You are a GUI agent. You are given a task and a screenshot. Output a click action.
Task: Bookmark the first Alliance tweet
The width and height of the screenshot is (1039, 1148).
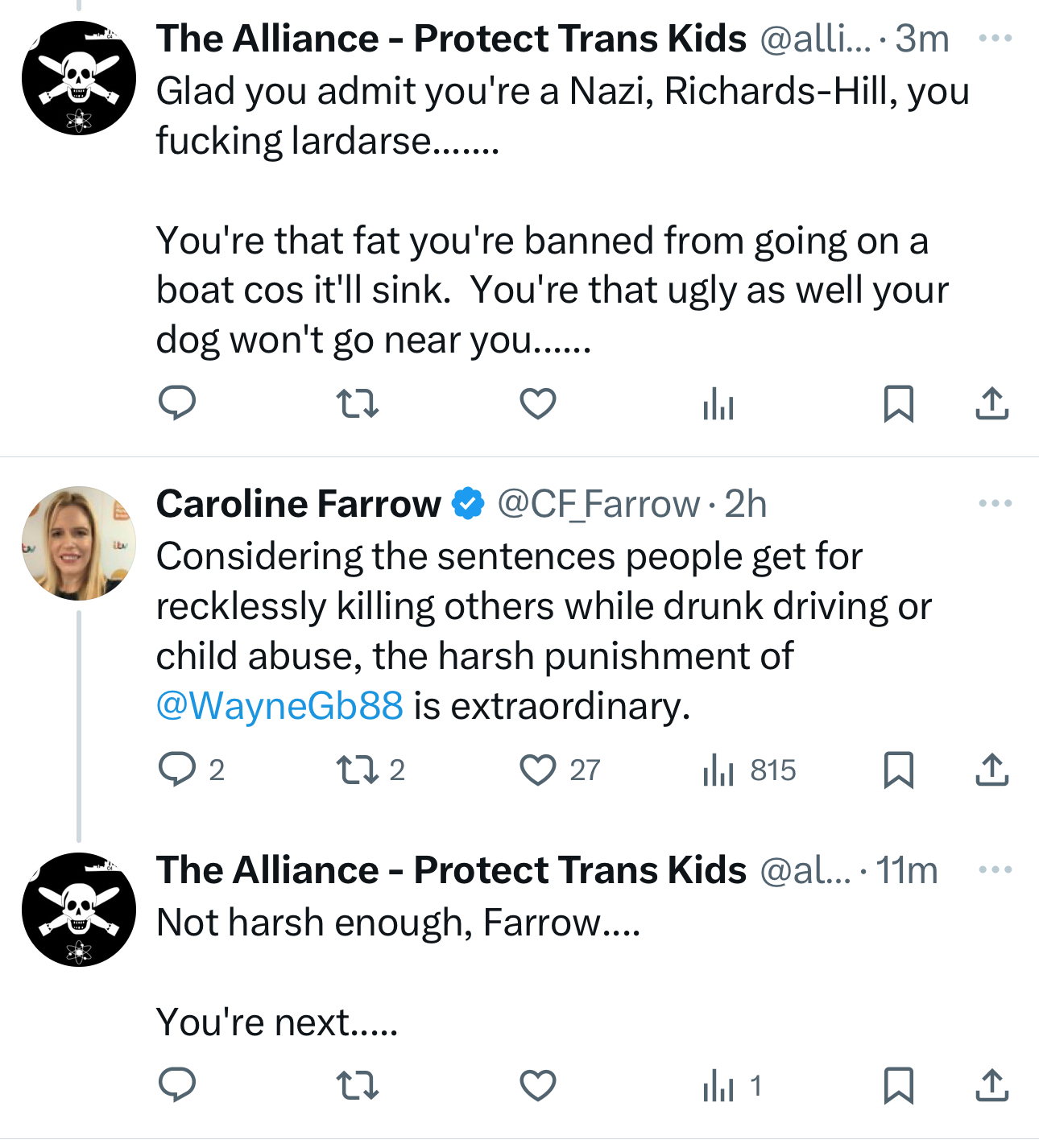(x=898, y=403)
